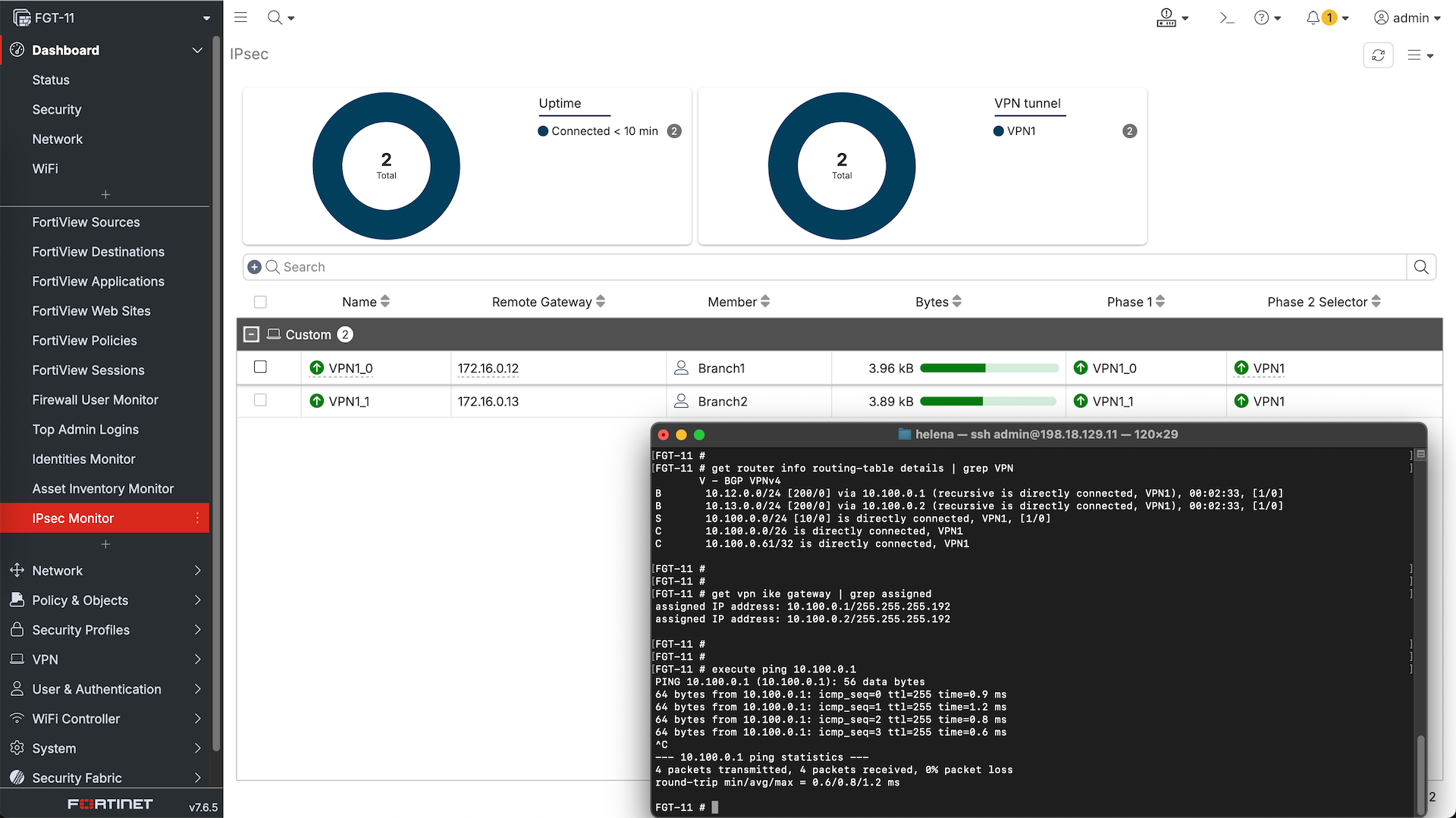Toggle the select-all header checkbox
Screen dimensions: 1456x818
260,302
